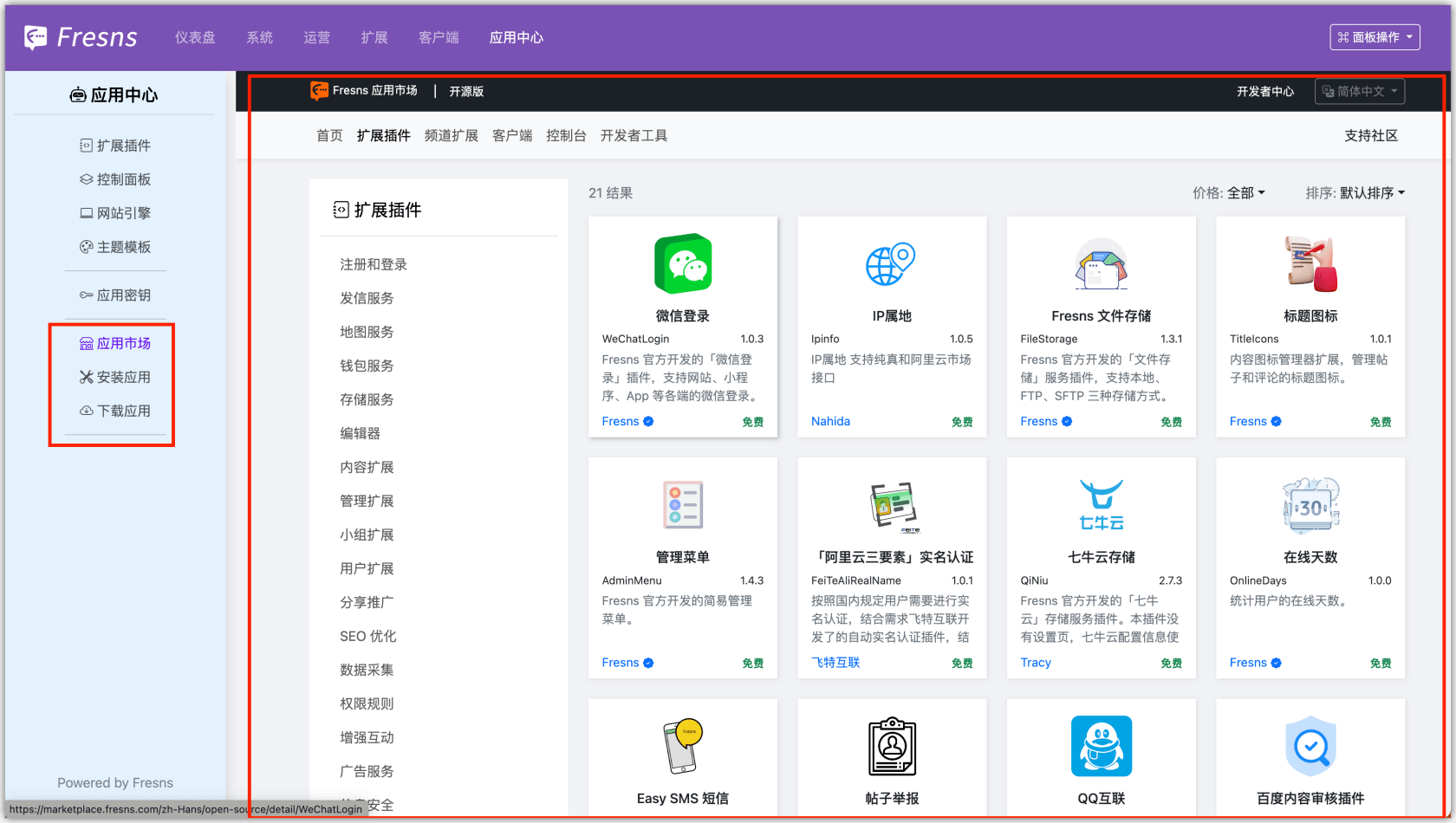Open the 简体中文 language dropdown
Image resolution: width=1456 pixels, height=823 pixels.
(x=1360, y=91)
